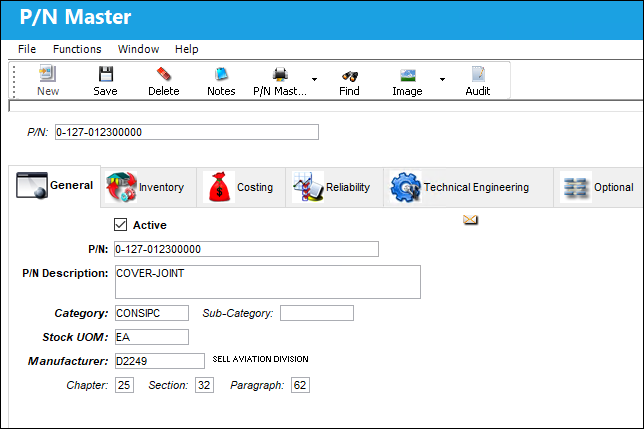The image size is (644, 429).
Task: Click the Section label
Action: (168, 385)
